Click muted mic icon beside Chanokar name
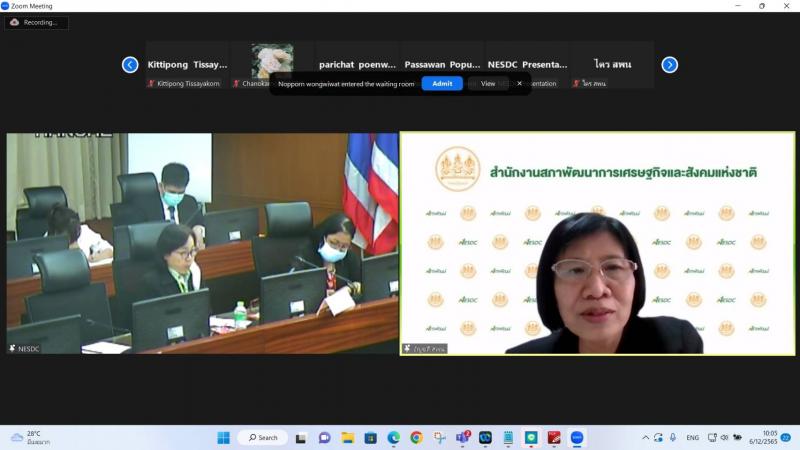Viewport: 800px width, 450px height. 236,84
